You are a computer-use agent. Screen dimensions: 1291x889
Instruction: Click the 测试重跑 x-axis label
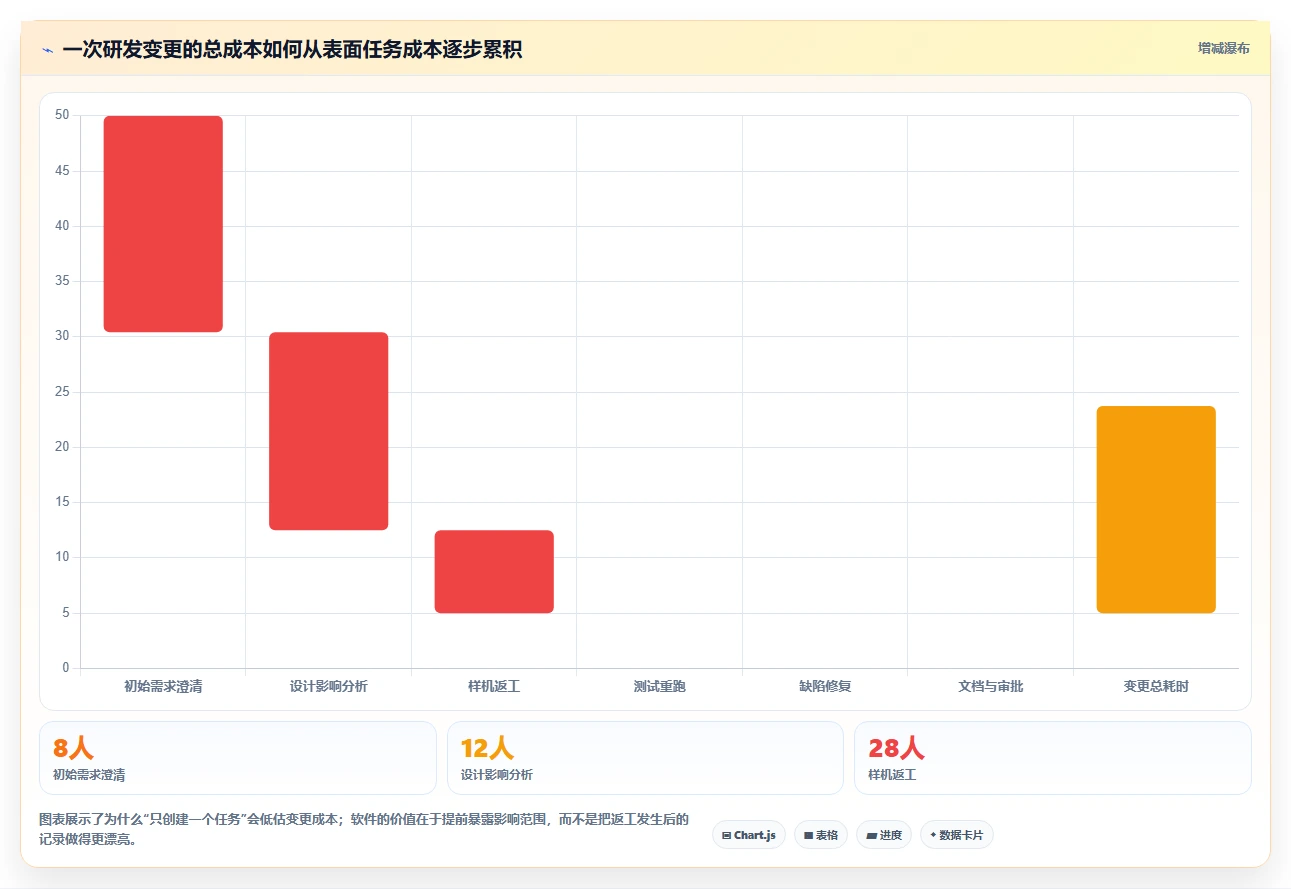(660, 687)
